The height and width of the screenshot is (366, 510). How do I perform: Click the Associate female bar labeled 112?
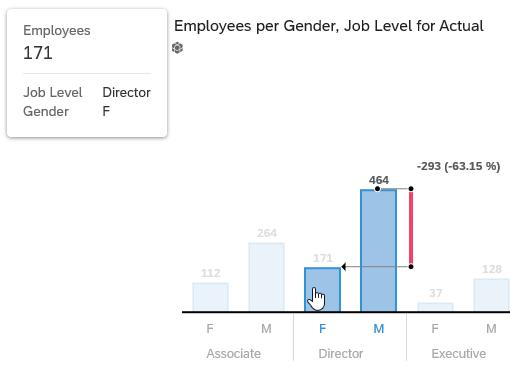210,297
